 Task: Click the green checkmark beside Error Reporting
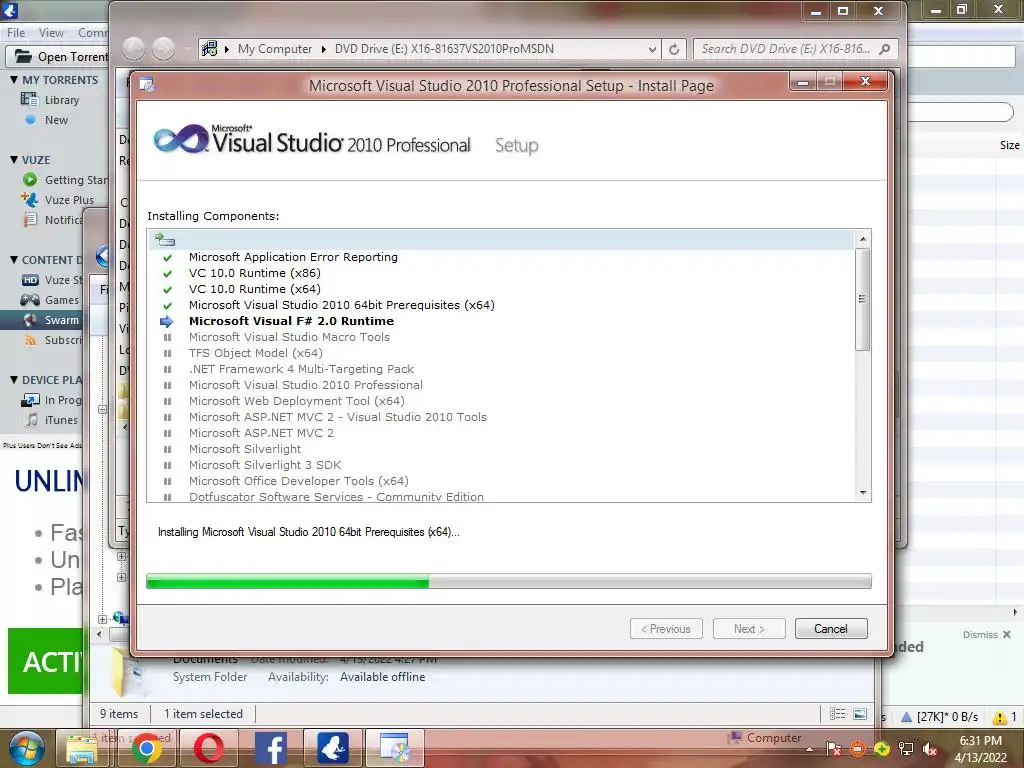point(167,258)
